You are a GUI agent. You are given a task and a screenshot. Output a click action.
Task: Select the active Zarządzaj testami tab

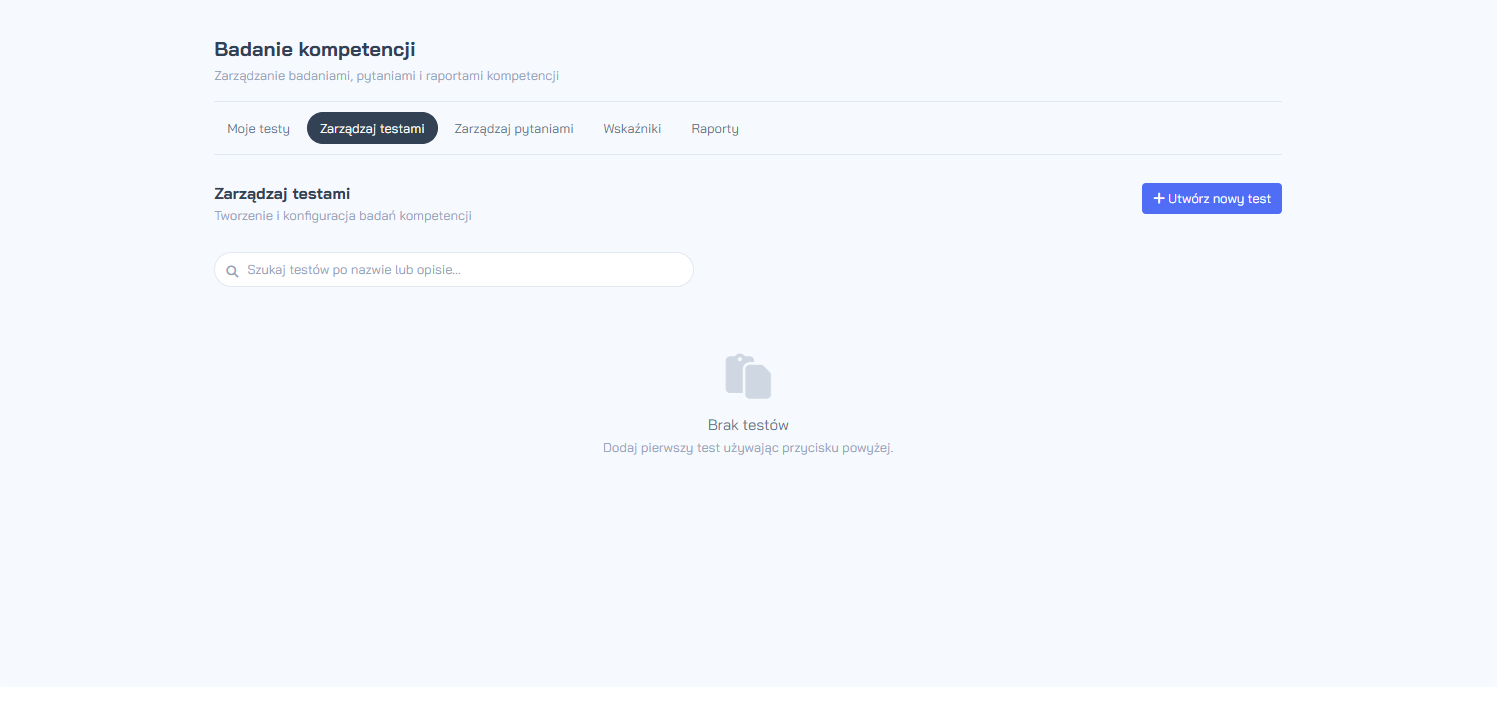(372, 128)
